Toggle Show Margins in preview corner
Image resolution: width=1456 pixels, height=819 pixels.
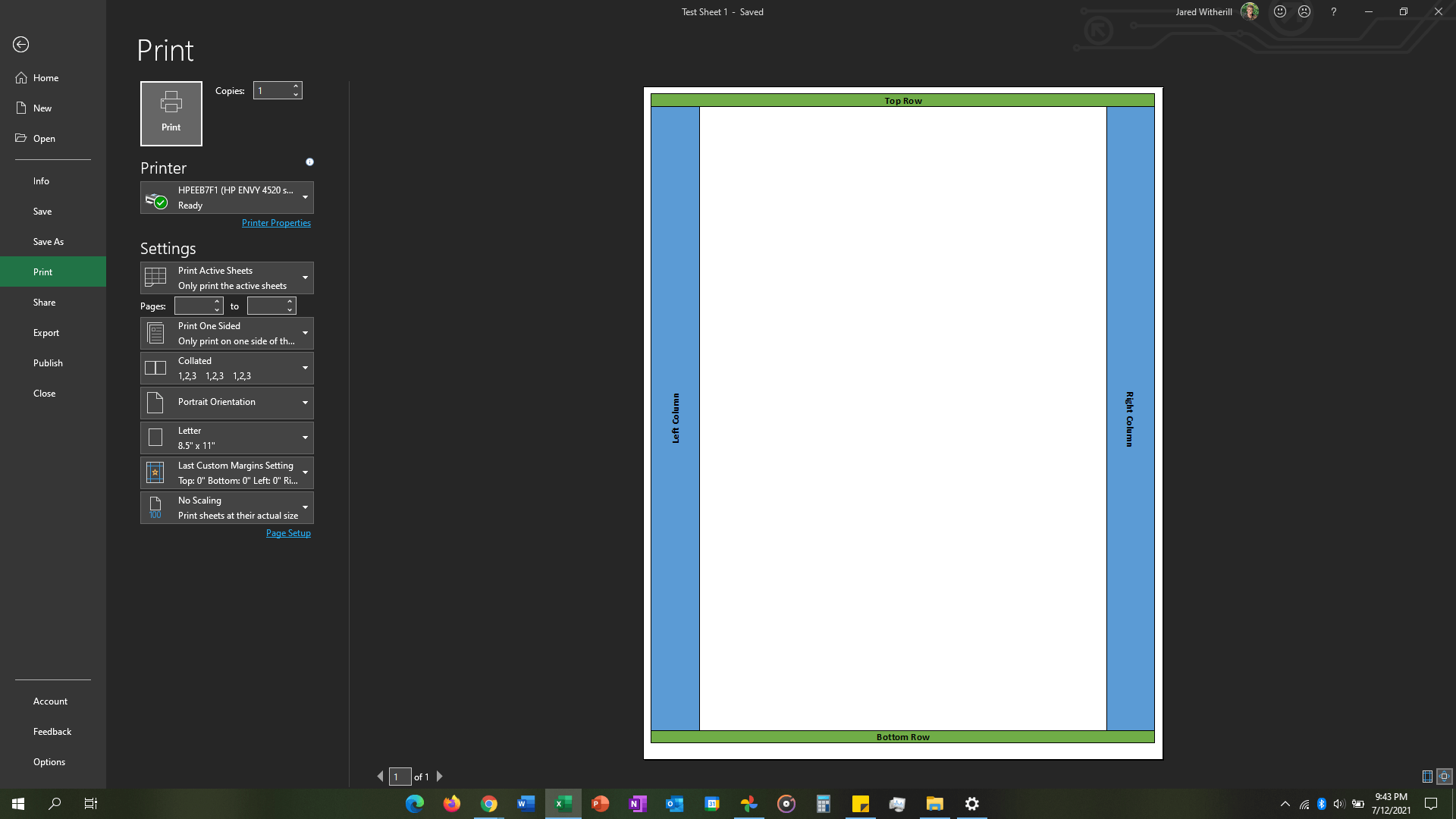1427,777
